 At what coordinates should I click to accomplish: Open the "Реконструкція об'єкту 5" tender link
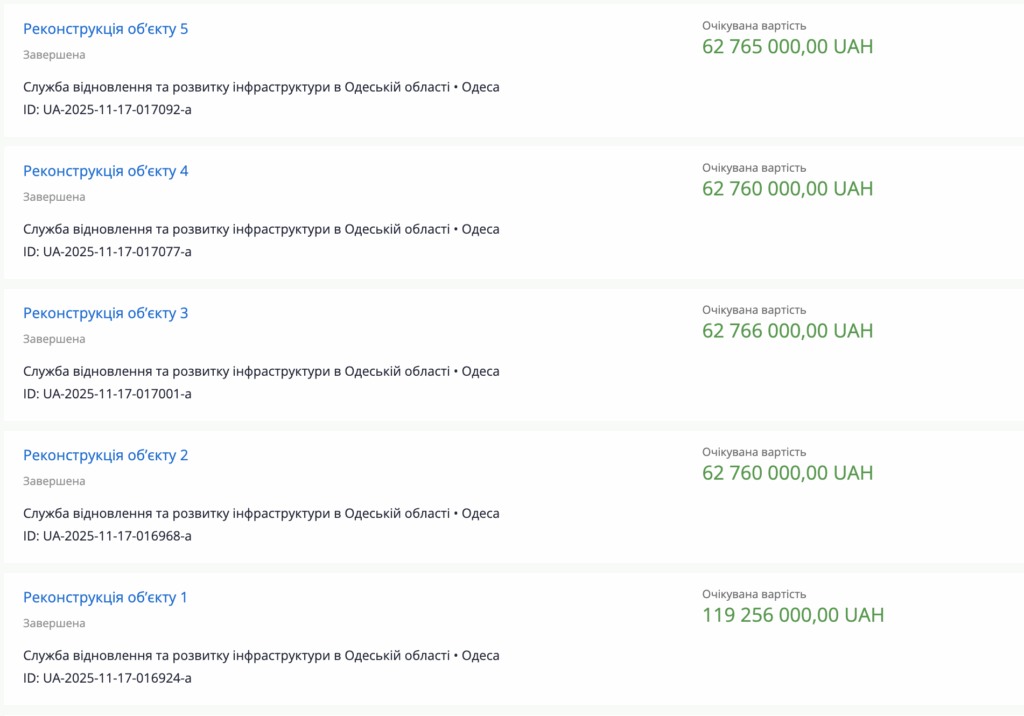105,29
